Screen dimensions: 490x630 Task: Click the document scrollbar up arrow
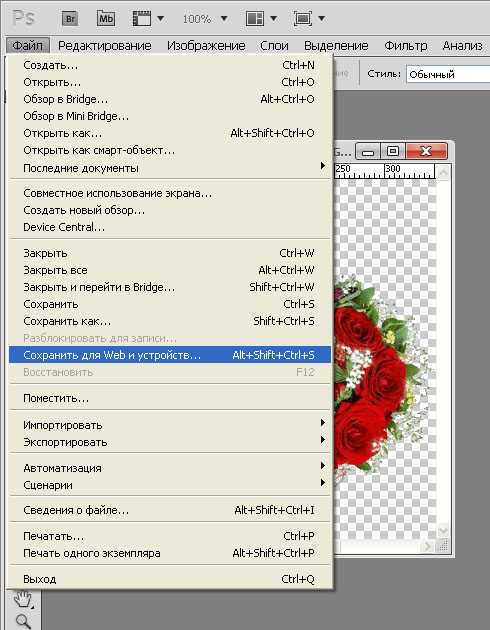tap(443, 173)
